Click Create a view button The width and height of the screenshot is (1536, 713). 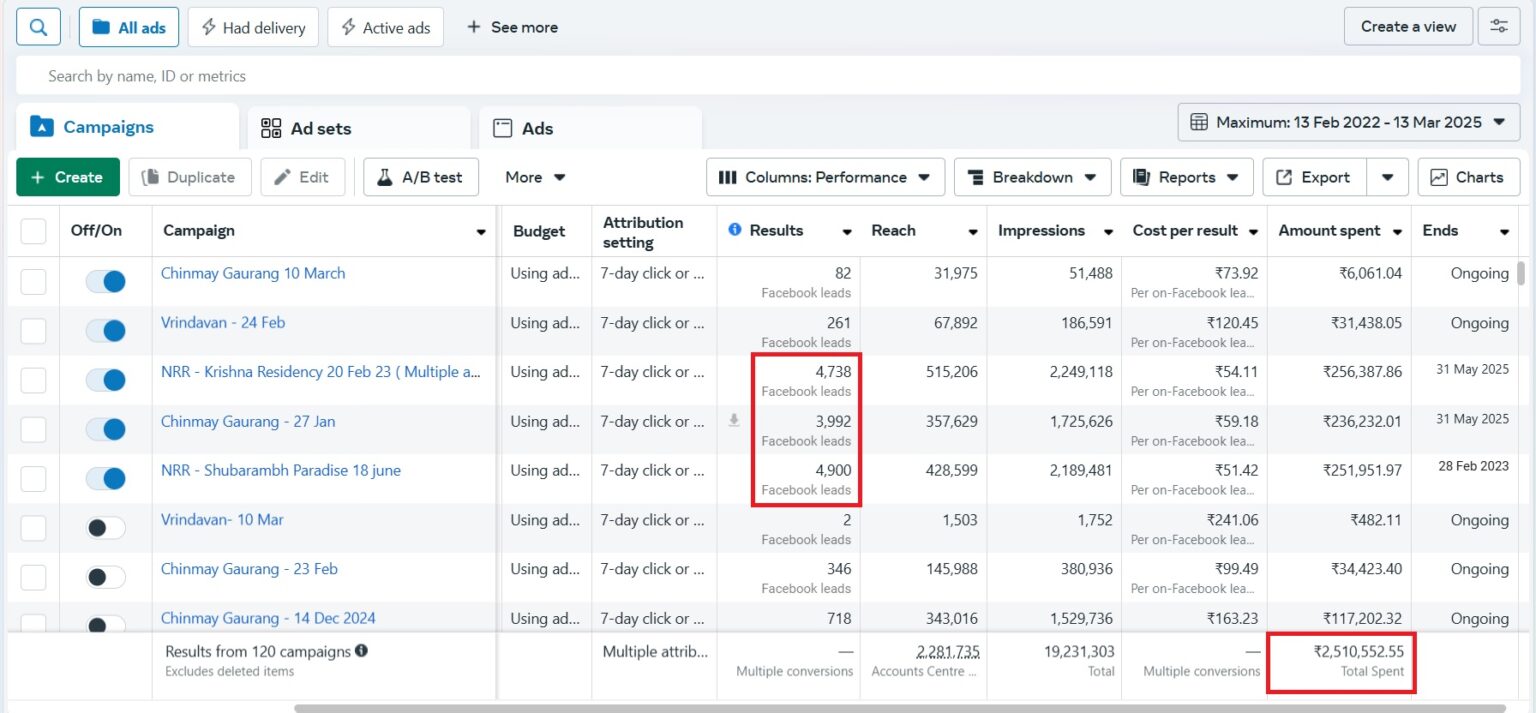(x=1408, y=27)
